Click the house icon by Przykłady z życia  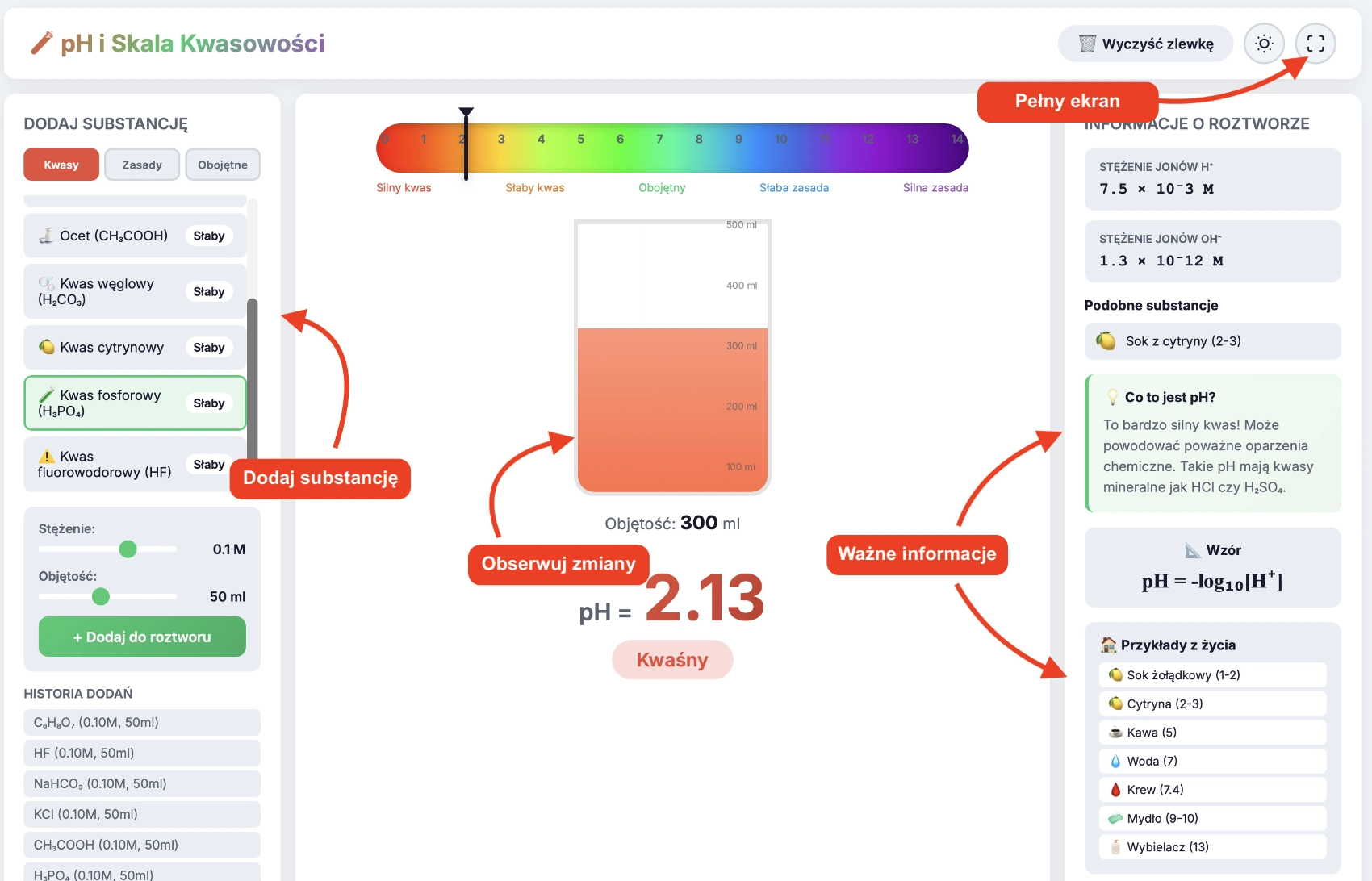[1109, 645]
